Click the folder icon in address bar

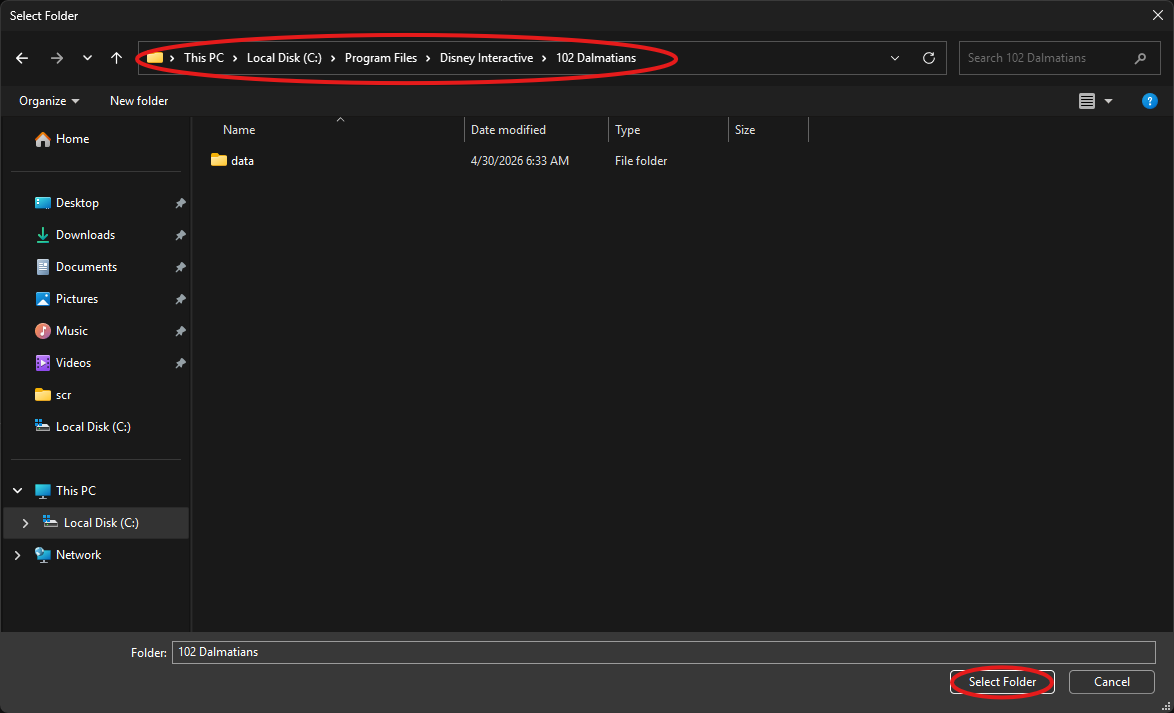tap(155, 58)
